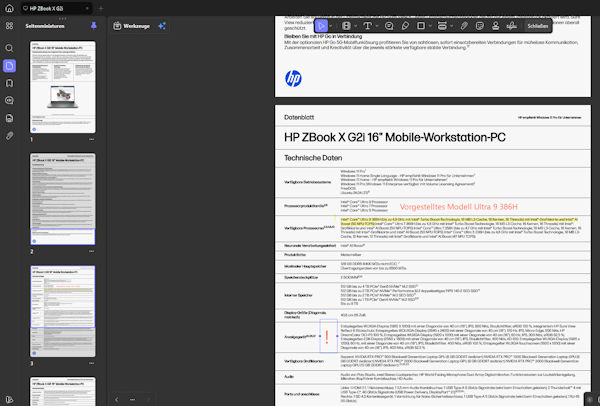
Task: Select the attachment paperclip tool in toolbar
Action: [464, 26]
